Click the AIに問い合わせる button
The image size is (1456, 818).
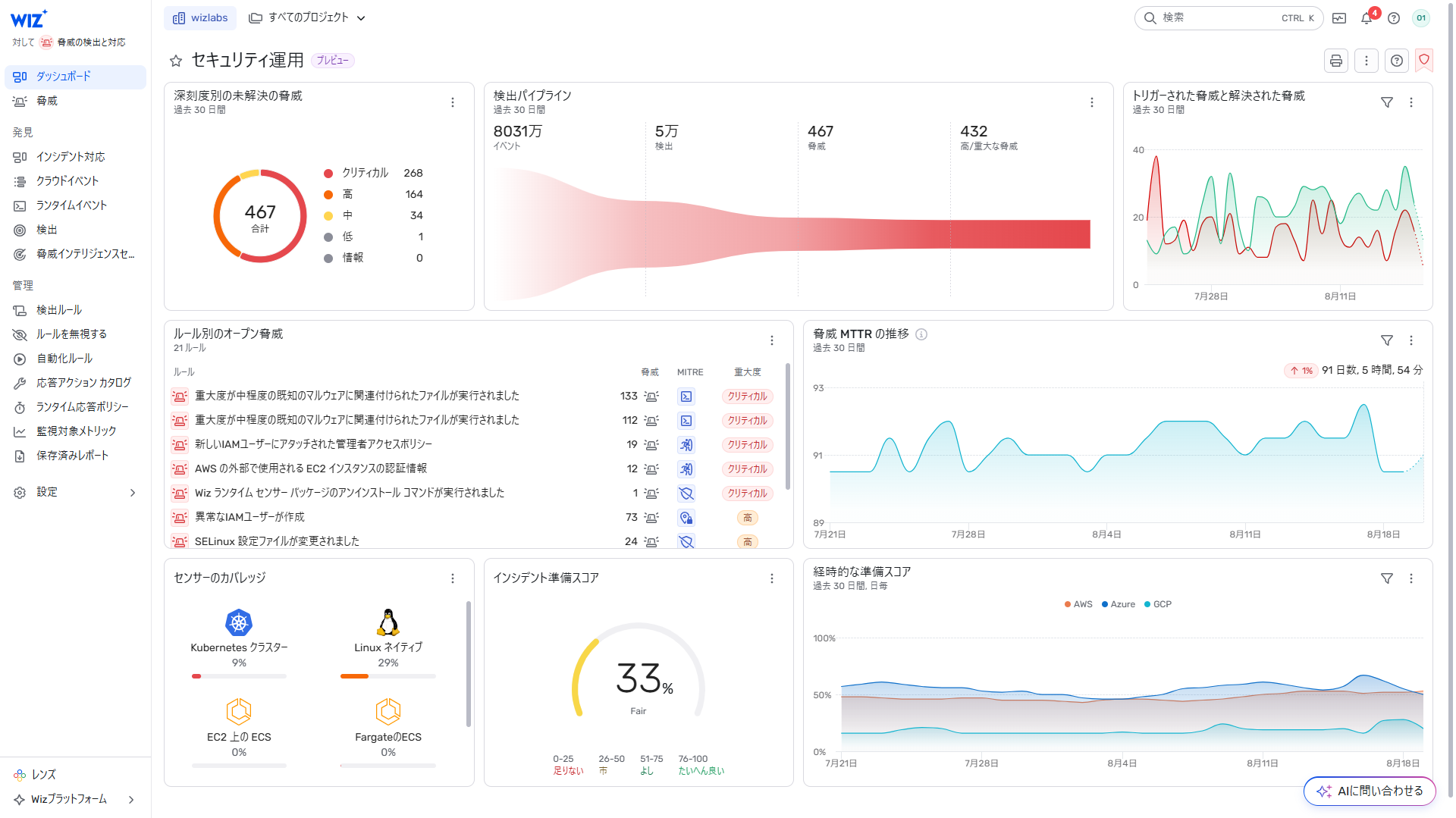pos(1369,791)
